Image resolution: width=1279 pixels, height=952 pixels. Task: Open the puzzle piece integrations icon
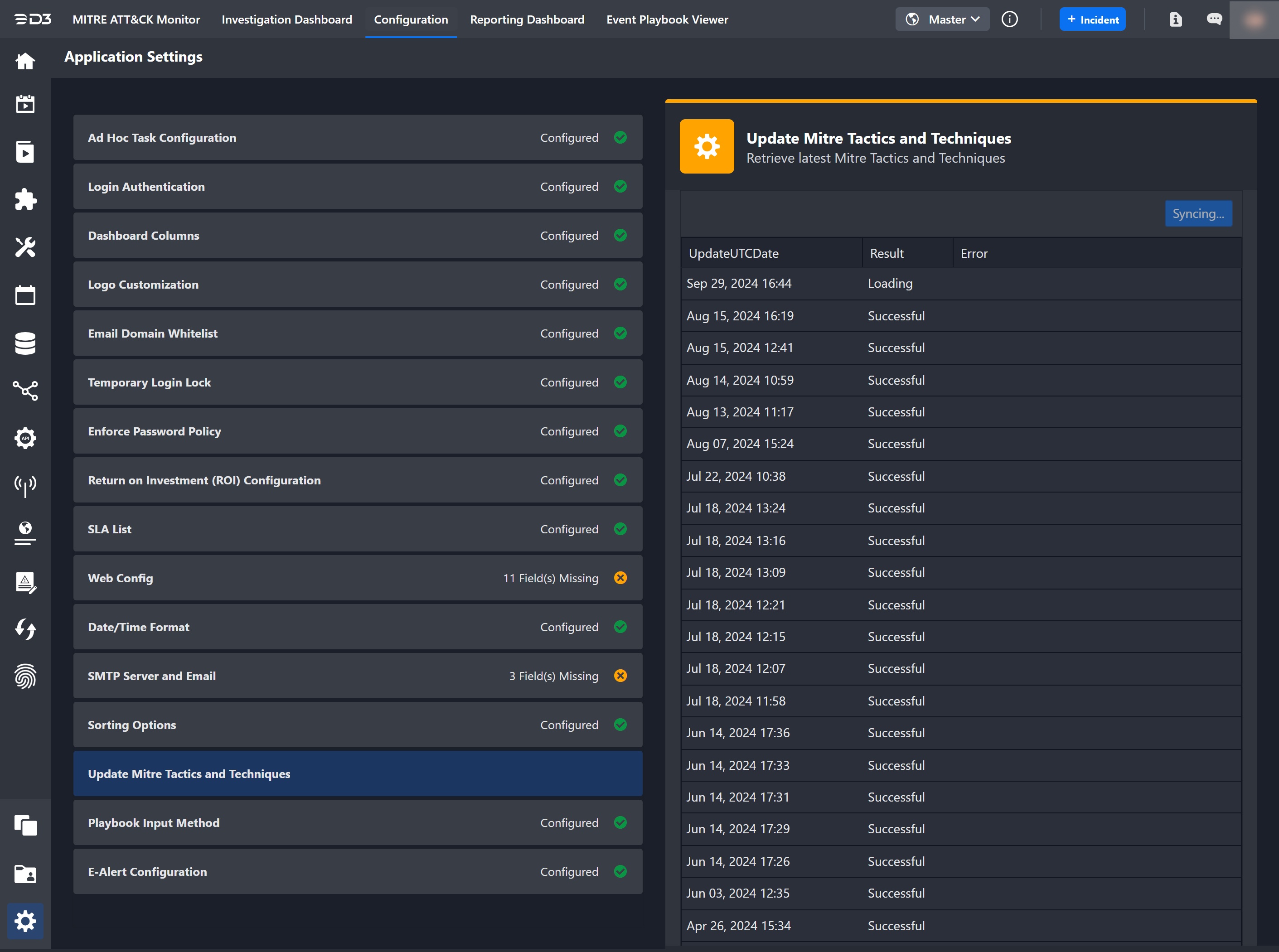pyautogui.click(x=25, y=199)
